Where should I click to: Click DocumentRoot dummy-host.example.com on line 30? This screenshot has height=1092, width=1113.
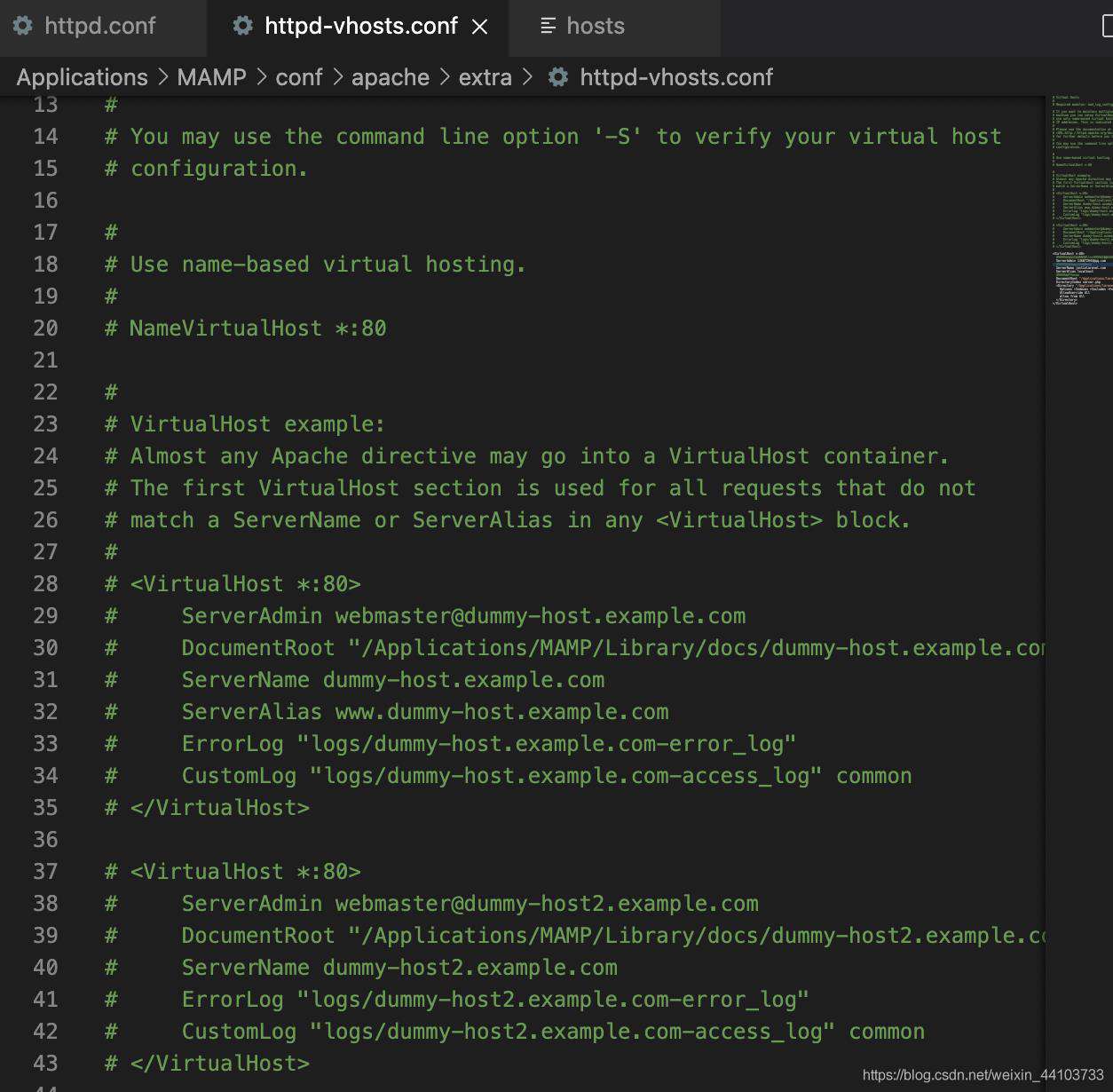pos(613,648)
